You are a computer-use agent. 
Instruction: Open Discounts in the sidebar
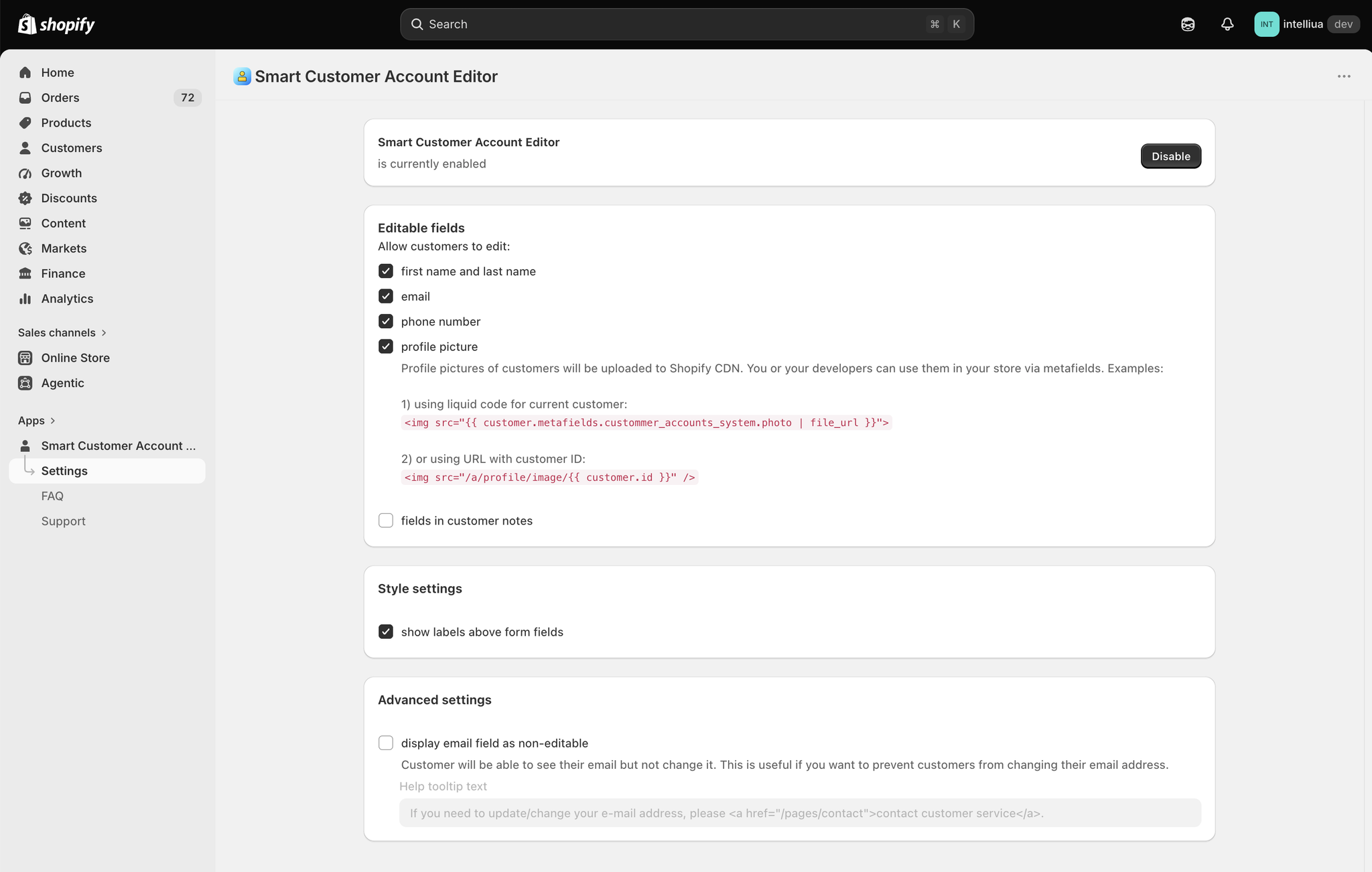(107, 198)
